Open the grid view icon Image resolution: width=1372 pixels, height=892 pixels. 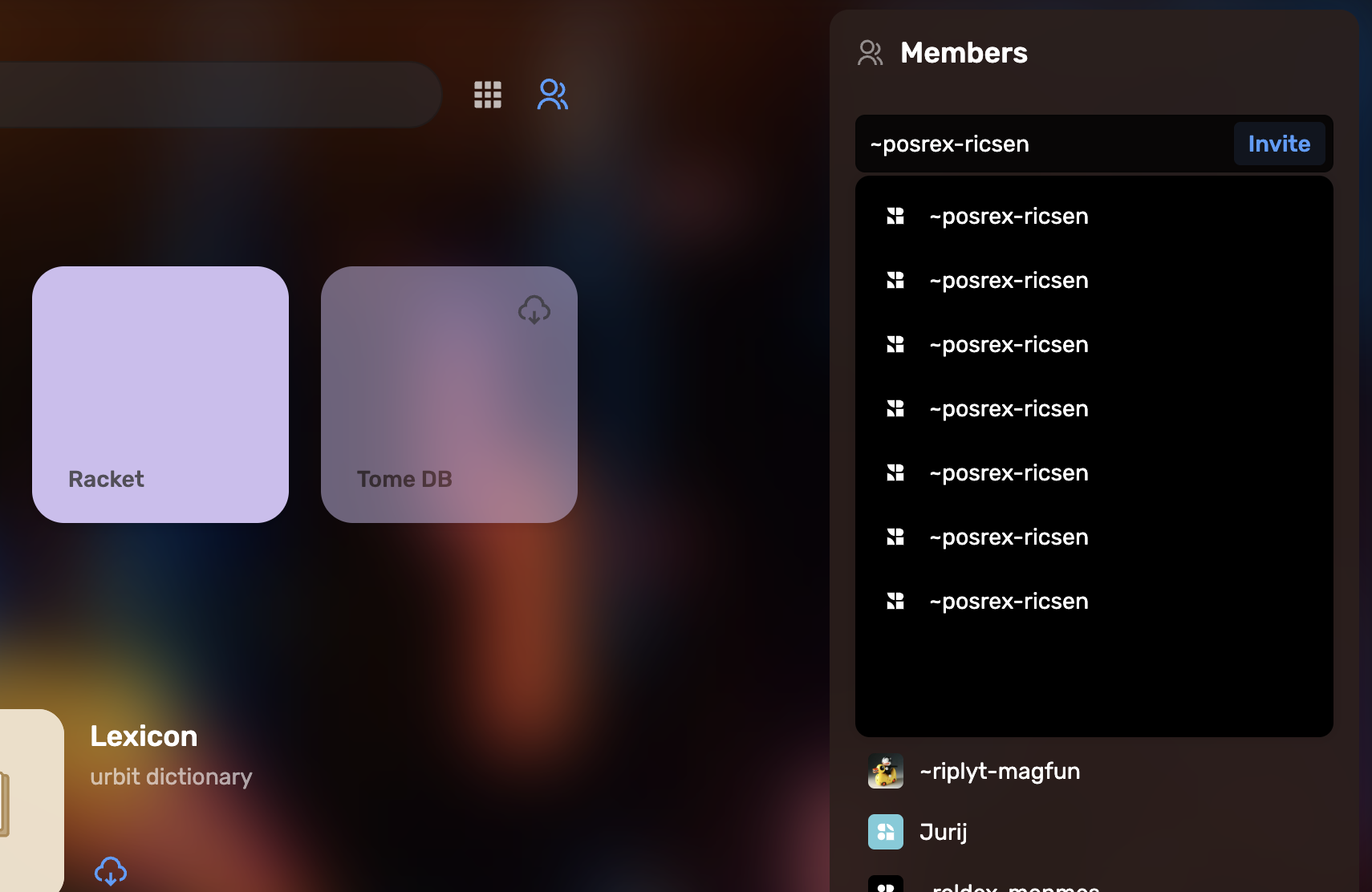click(488, 95)
